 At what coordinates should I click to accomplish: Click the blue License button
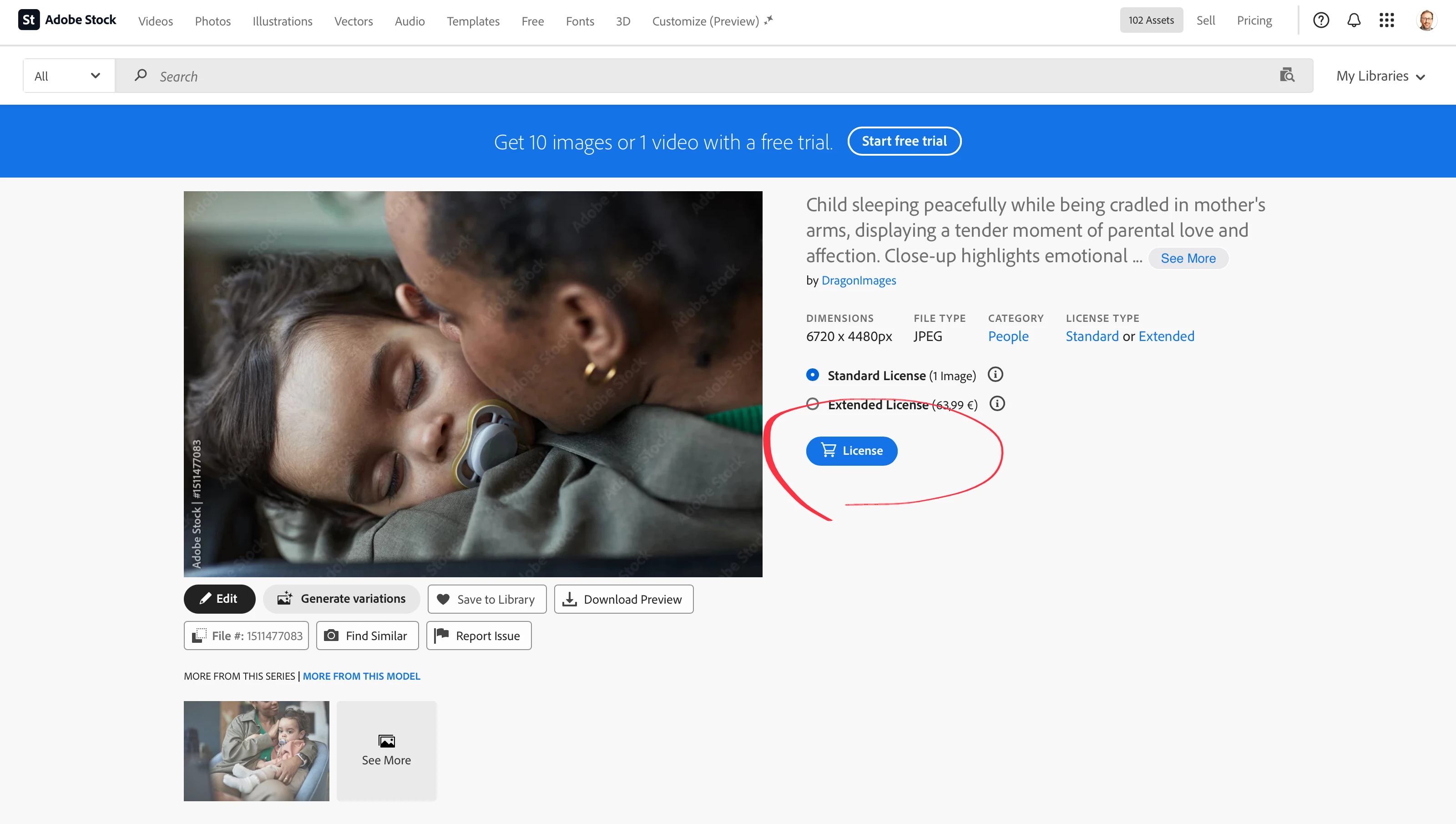coord(852,451)
